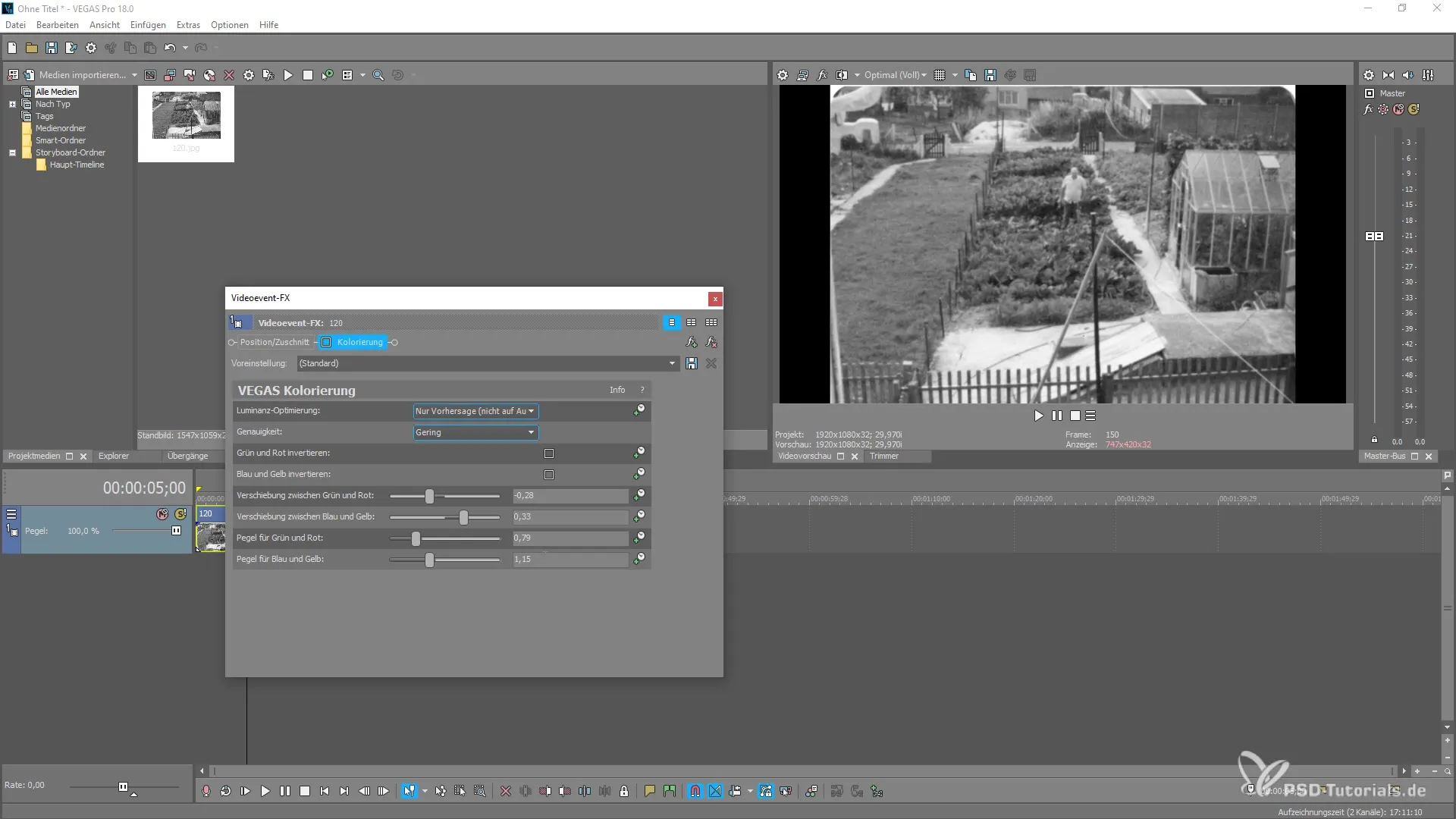Adjust the Verschiebung zwischen Grün und Rot slider
This screenshot has width=1456, height=819.
coord(444,496)
